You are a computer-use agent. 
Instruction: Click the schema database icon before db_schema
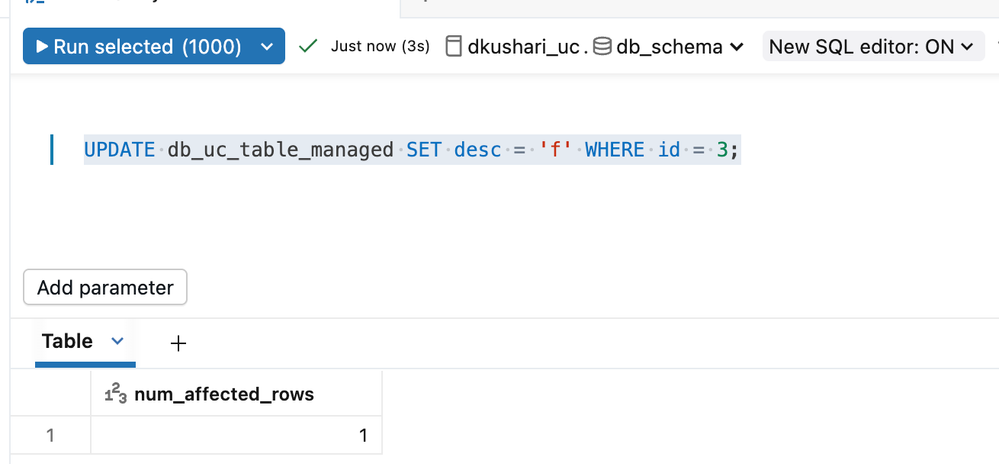point(602,46)
